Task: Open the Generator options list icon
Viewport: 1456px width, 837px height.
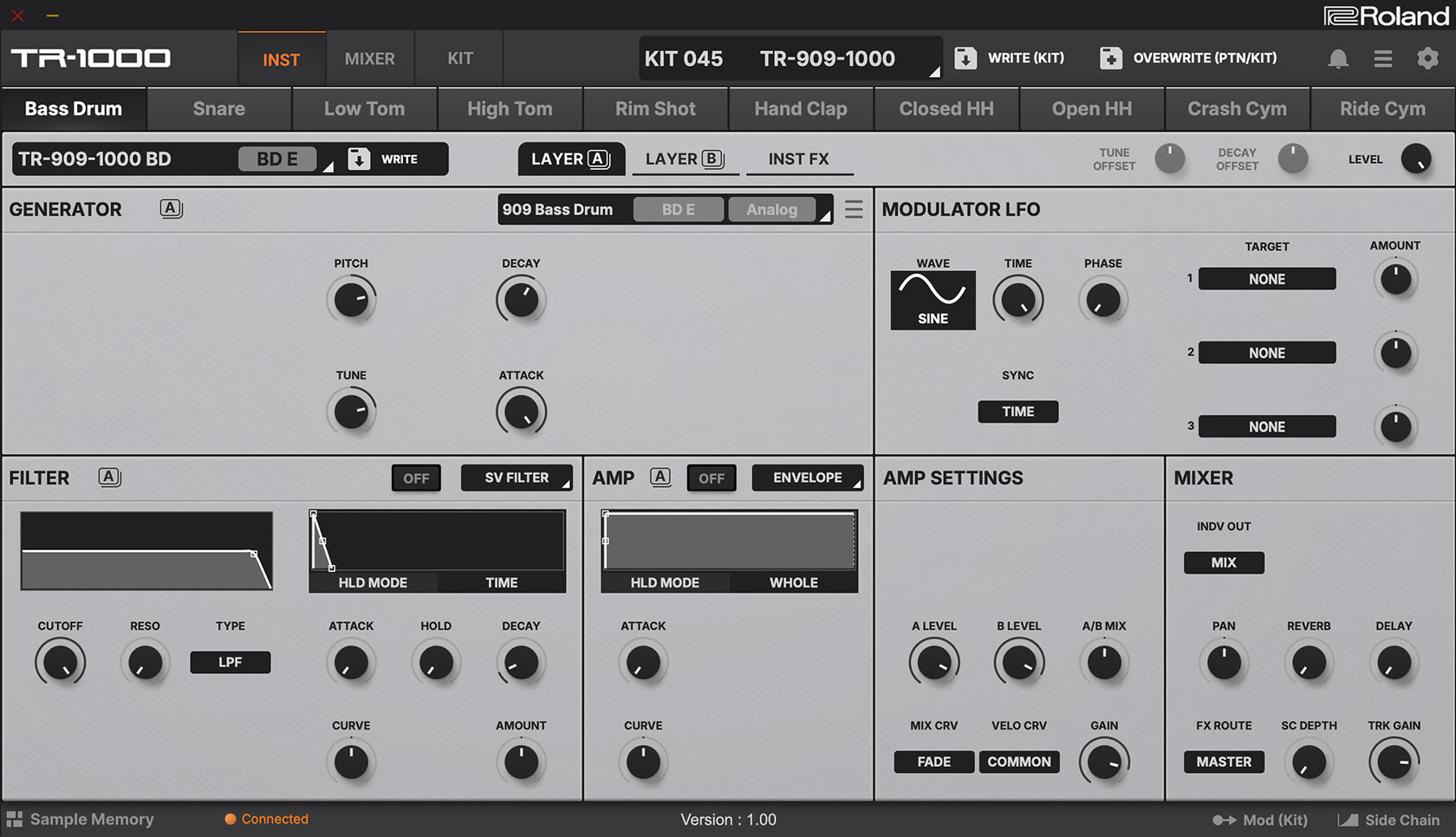Action: tap(854, 210)
